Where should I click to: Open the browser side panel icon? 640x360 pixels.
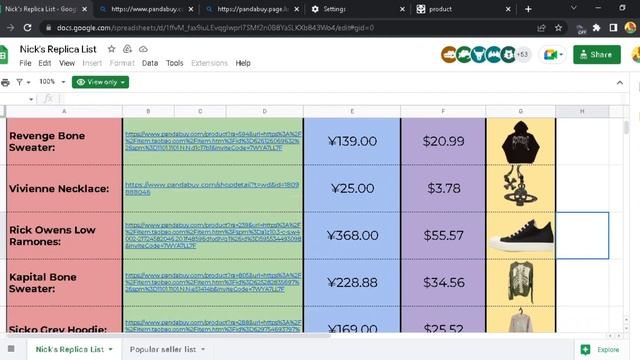pos(613,28)
